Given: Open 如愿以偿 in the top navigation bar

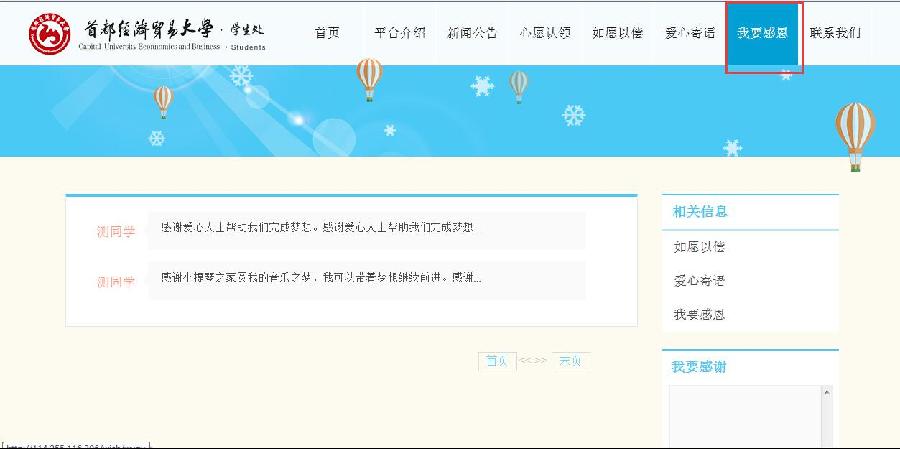Looking at the screenshot, I should tap(617, 33).
